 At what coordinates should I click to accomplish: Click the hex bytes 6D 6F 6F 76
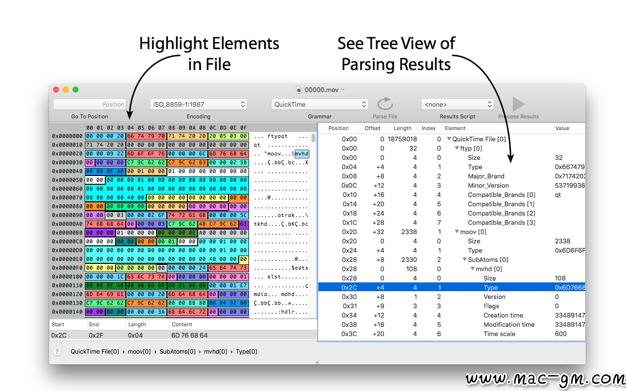[x=146, y=153]
